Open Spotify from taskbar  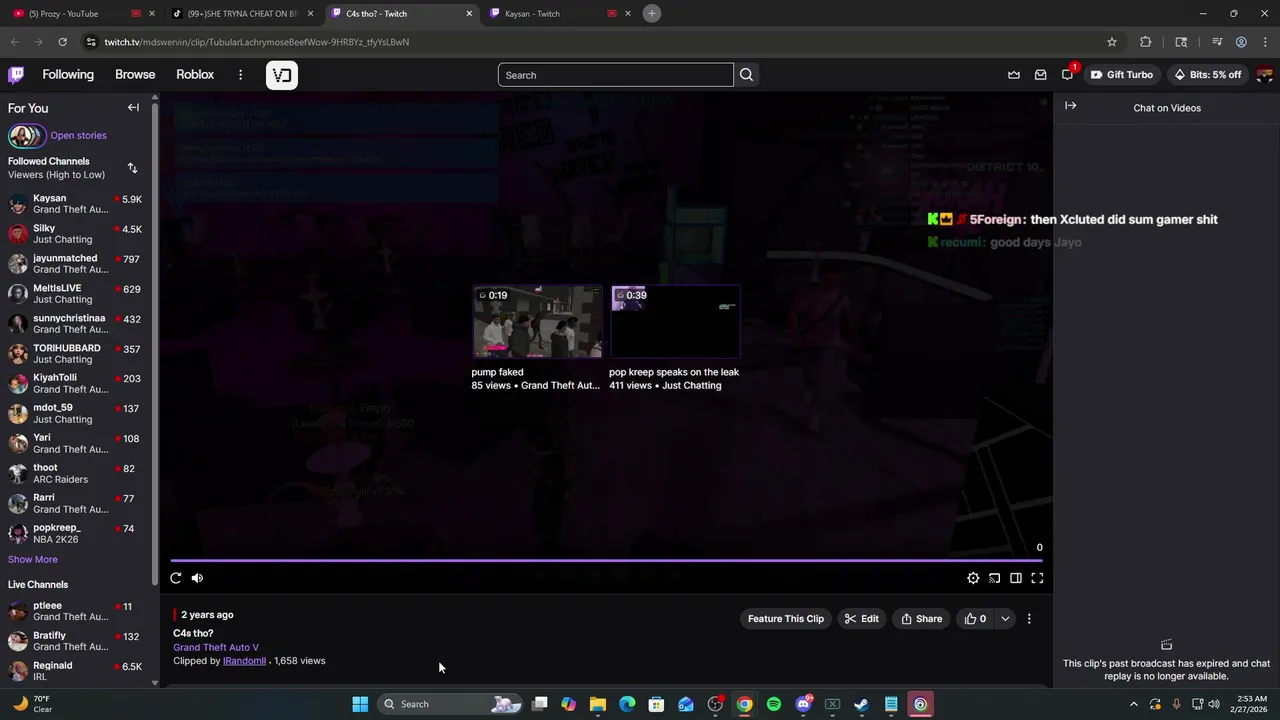774,704
